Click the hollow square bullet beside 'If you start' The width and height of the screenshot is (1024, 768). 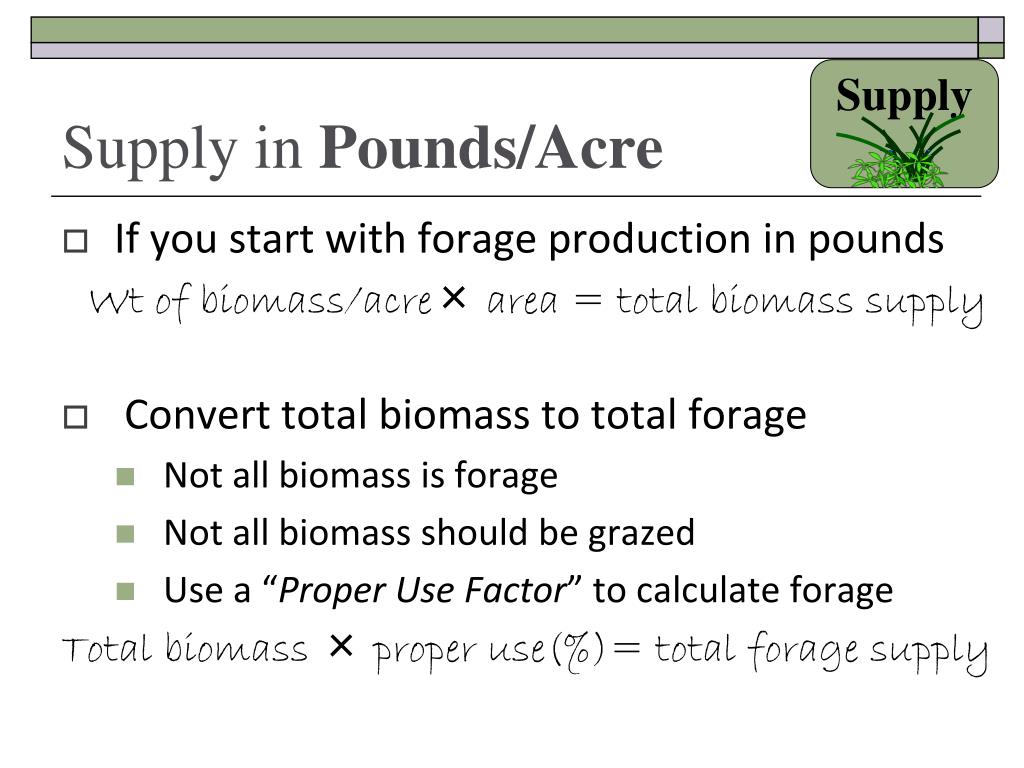(75, 241)
